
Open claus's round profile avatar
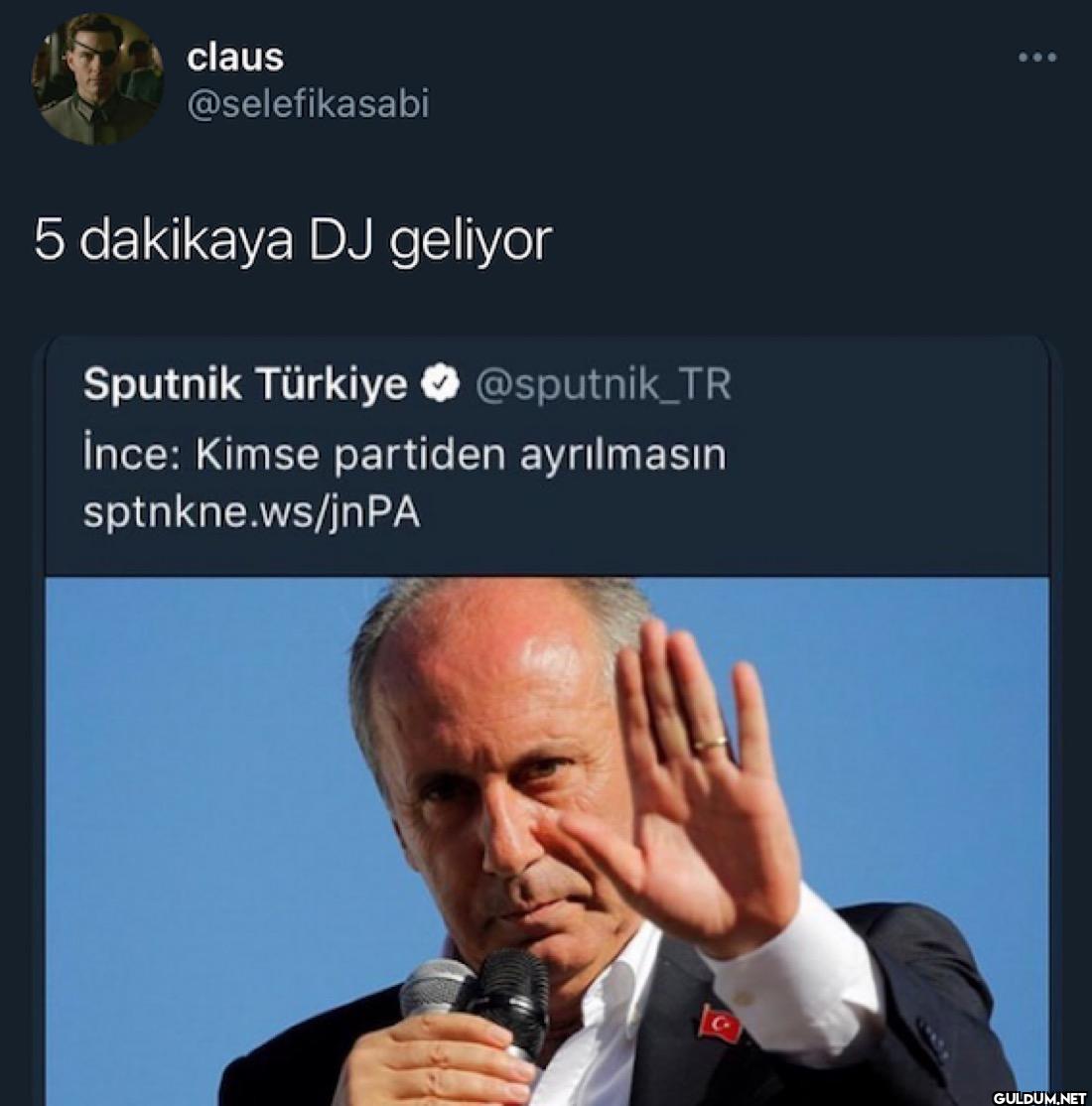click(x=96, y=79)
